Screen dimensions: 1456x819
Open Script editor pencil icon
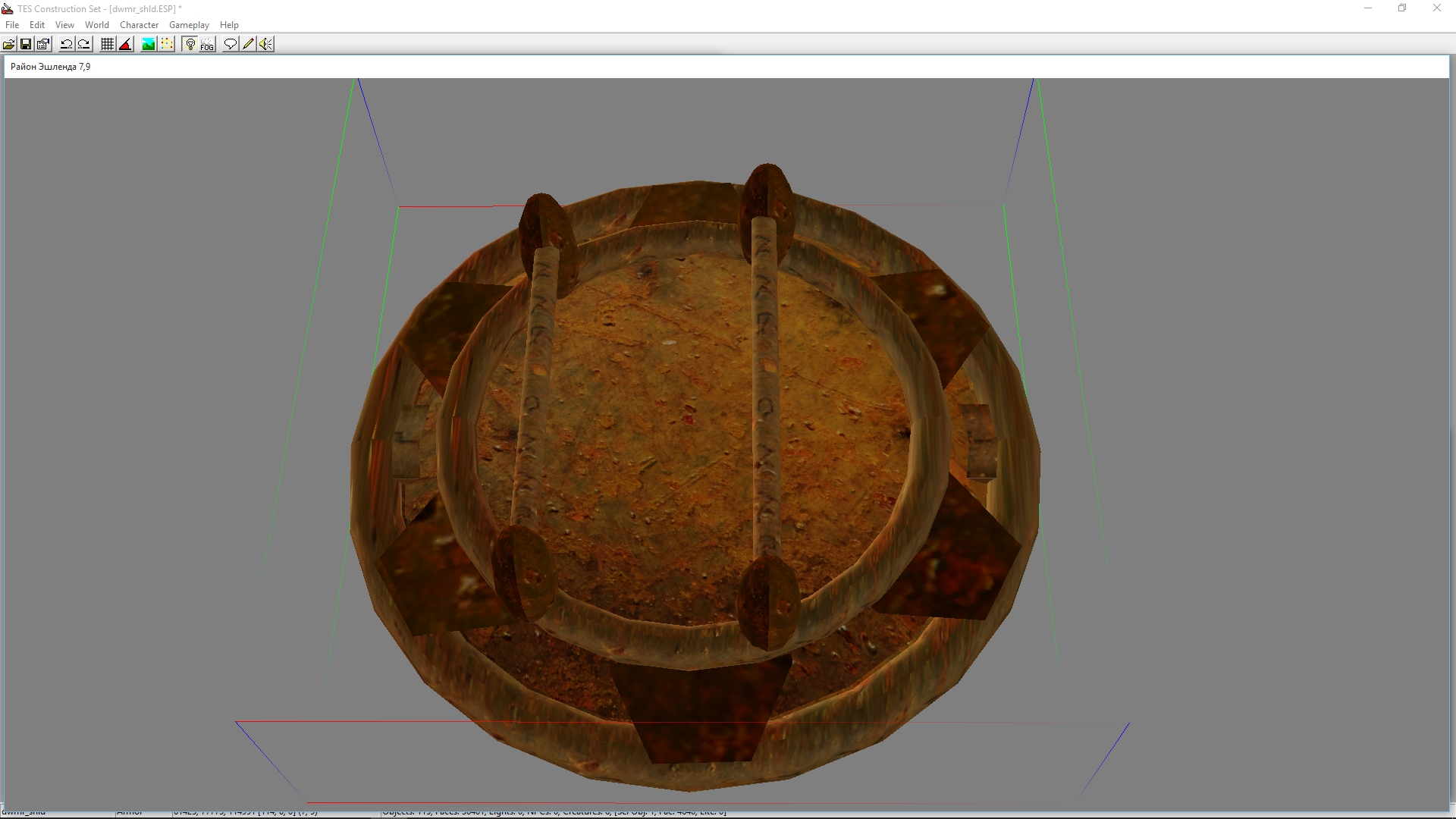tap(248, 44)
